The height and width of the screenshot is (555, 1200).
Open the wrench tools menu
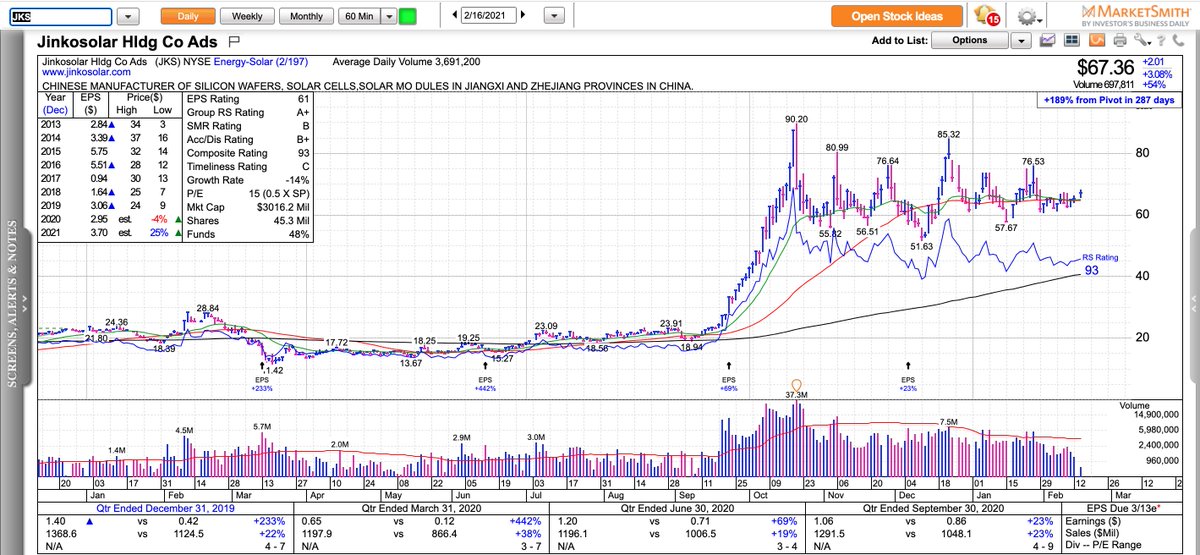(x=1143, y=41)
